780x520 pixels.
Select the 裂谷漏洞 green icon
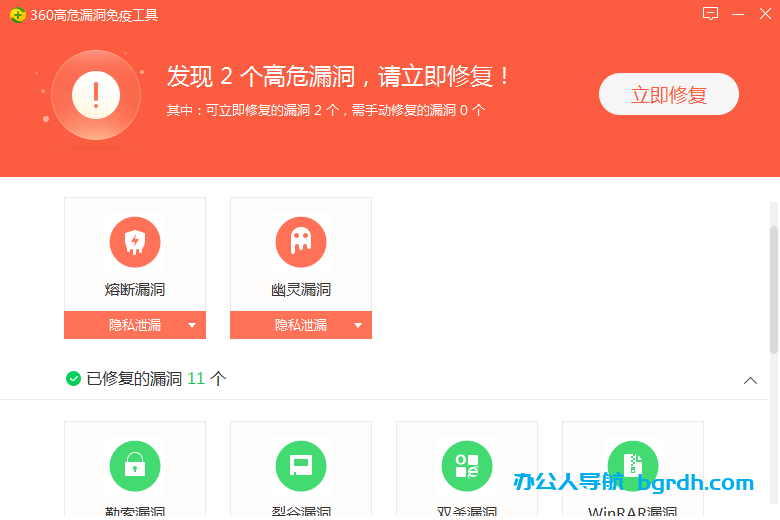[x=301, y=466]
